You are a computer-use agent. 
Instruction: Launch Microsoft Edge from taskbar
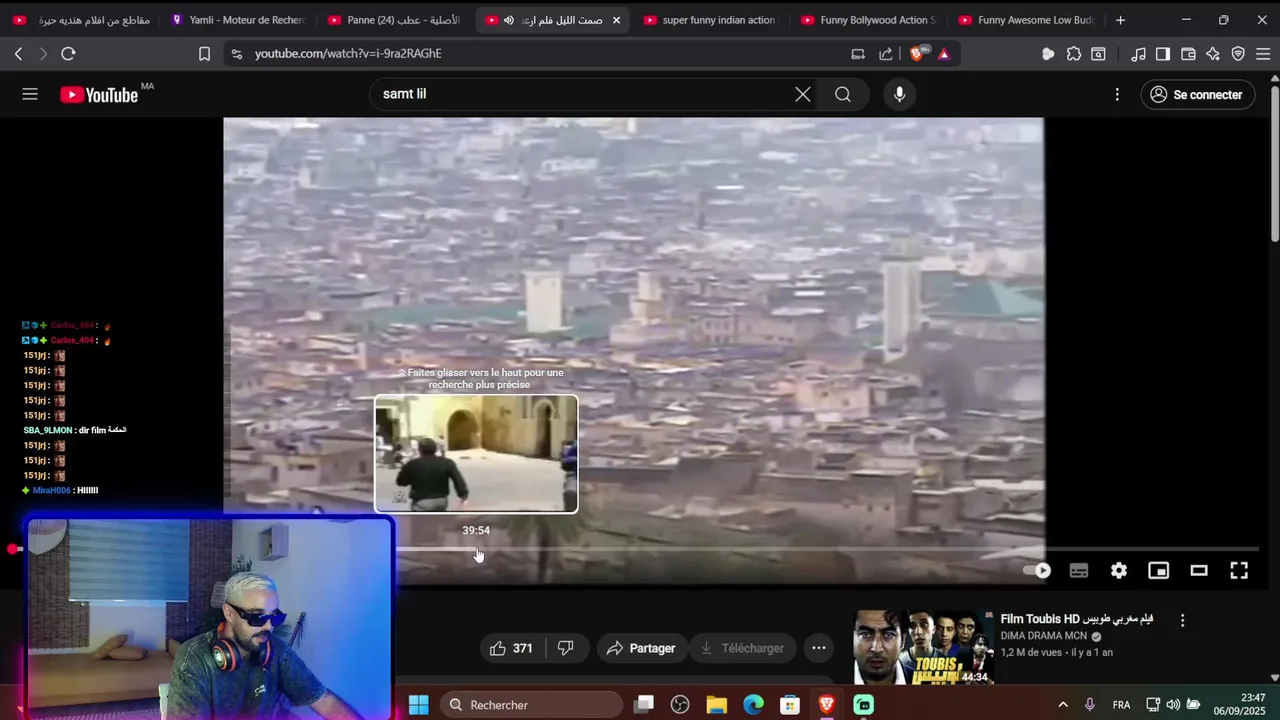[753, 705]
